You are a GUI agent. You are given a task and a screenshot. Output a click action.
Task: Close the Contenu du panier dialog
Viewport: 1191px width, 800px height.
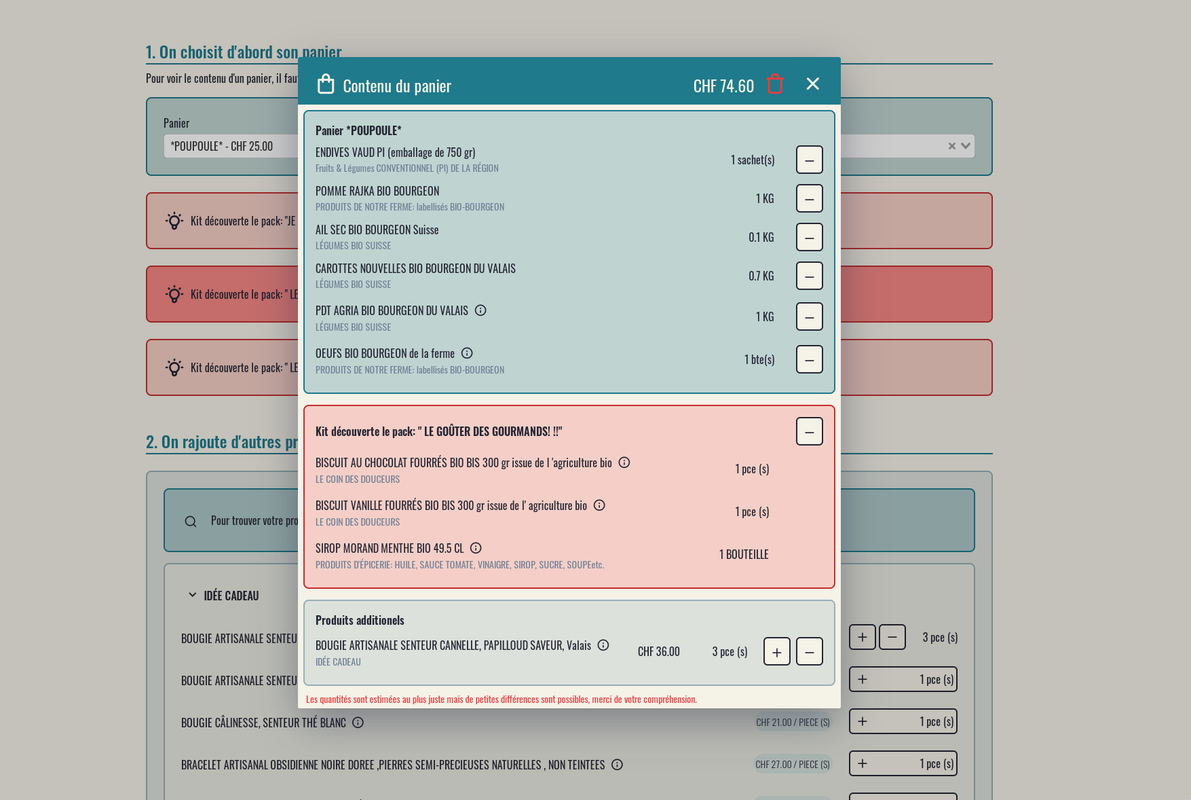coord(812,84)
